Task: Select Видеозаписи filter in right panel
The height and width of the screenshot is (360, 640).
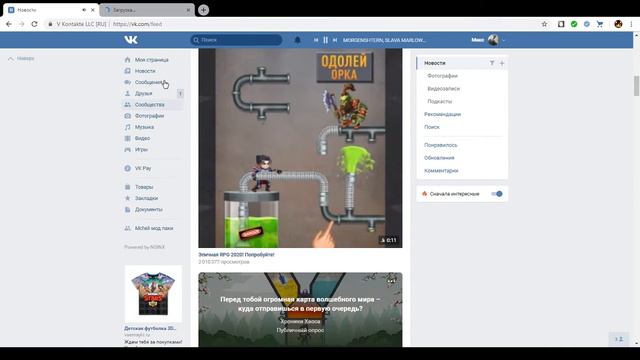Action: [444, 89]
